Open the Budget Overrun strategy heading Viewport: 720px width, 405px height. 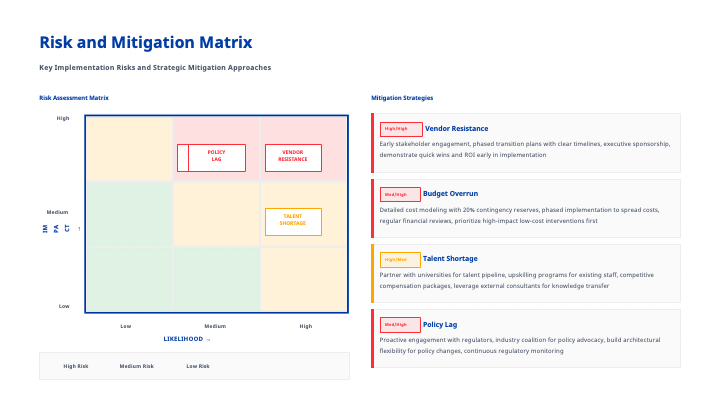[451, 194]
